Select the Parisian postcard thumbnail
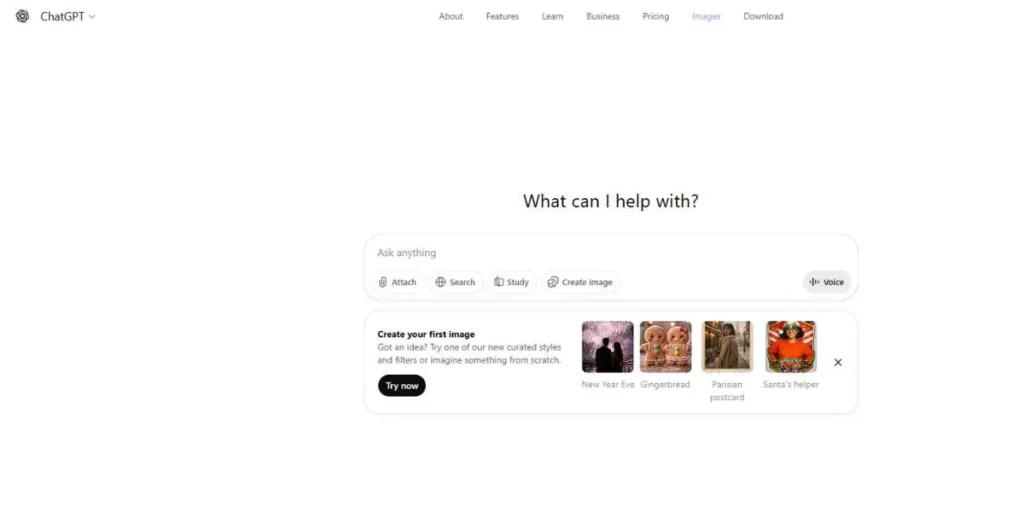1024x512 pixels. 727,347
